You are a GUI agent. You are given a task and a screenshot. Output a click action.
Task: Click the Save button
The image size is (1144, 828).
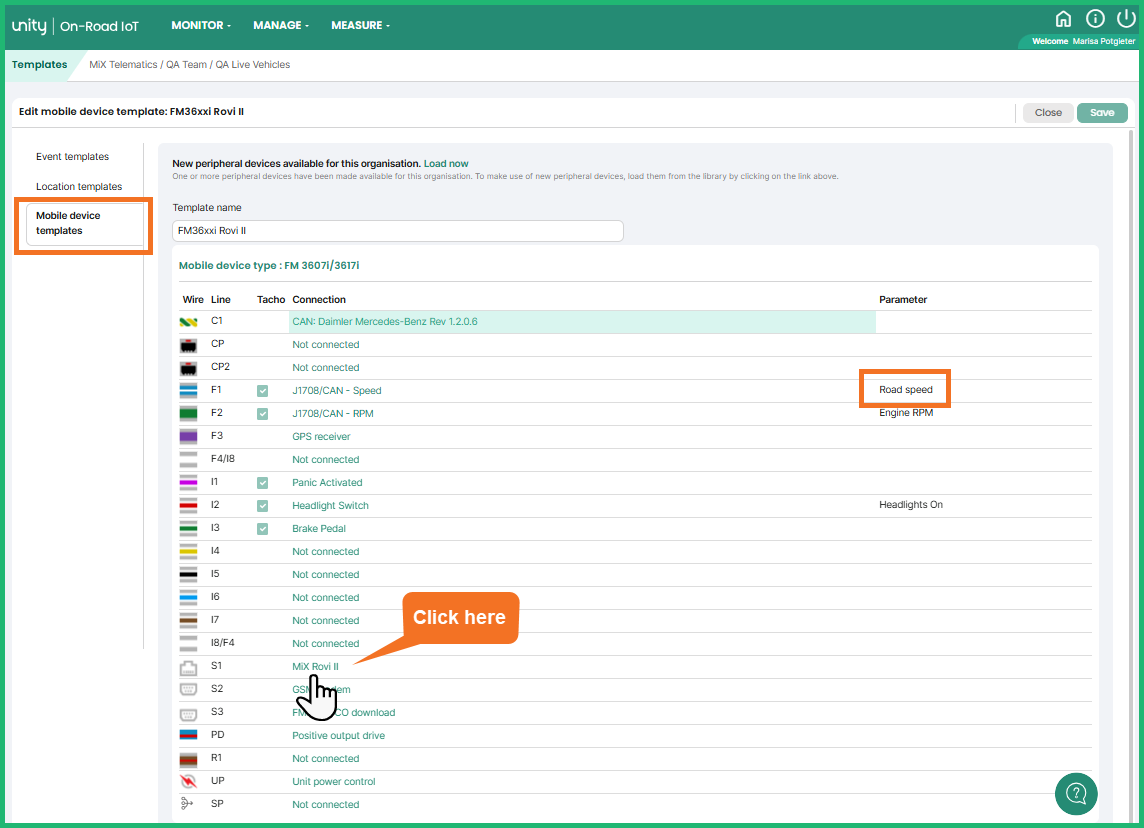[1102, 112]
